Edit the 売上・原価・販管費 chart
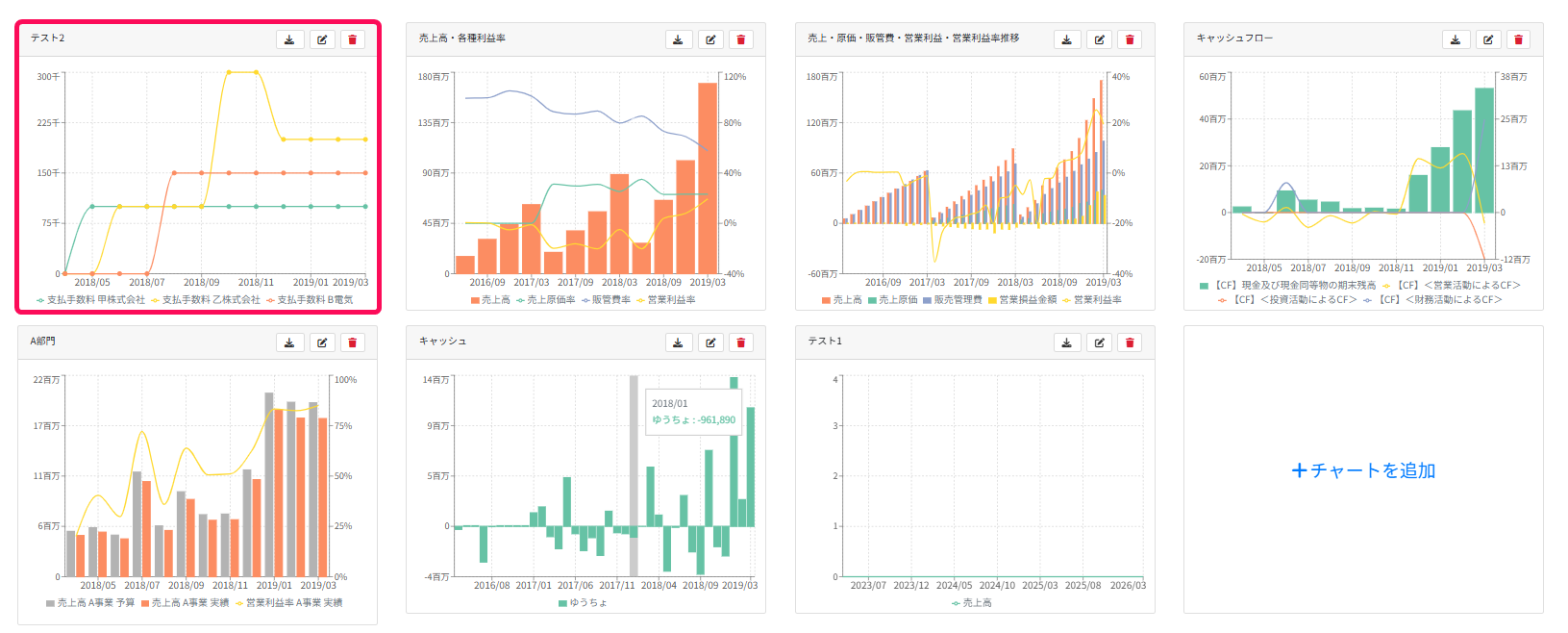 (1099, 39)
